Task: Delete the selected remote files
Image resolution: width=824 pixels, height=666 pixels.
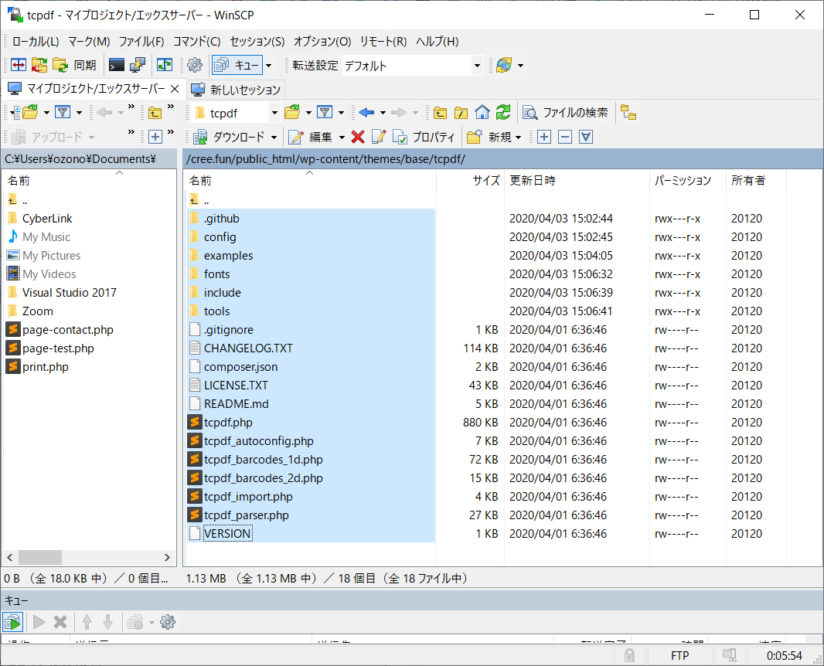Action: (x=359, y=136)
